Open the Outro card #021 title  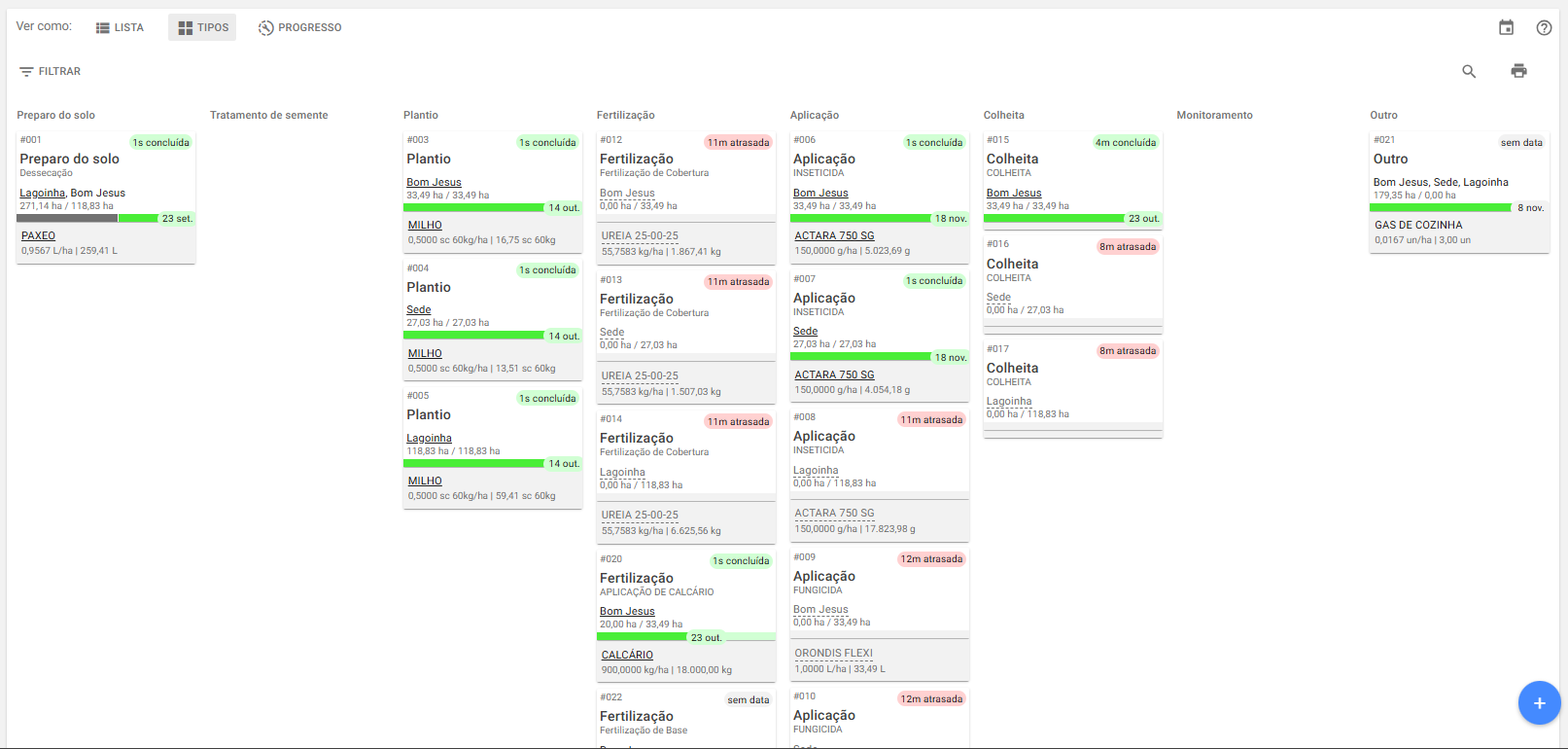click(1390, 159)
